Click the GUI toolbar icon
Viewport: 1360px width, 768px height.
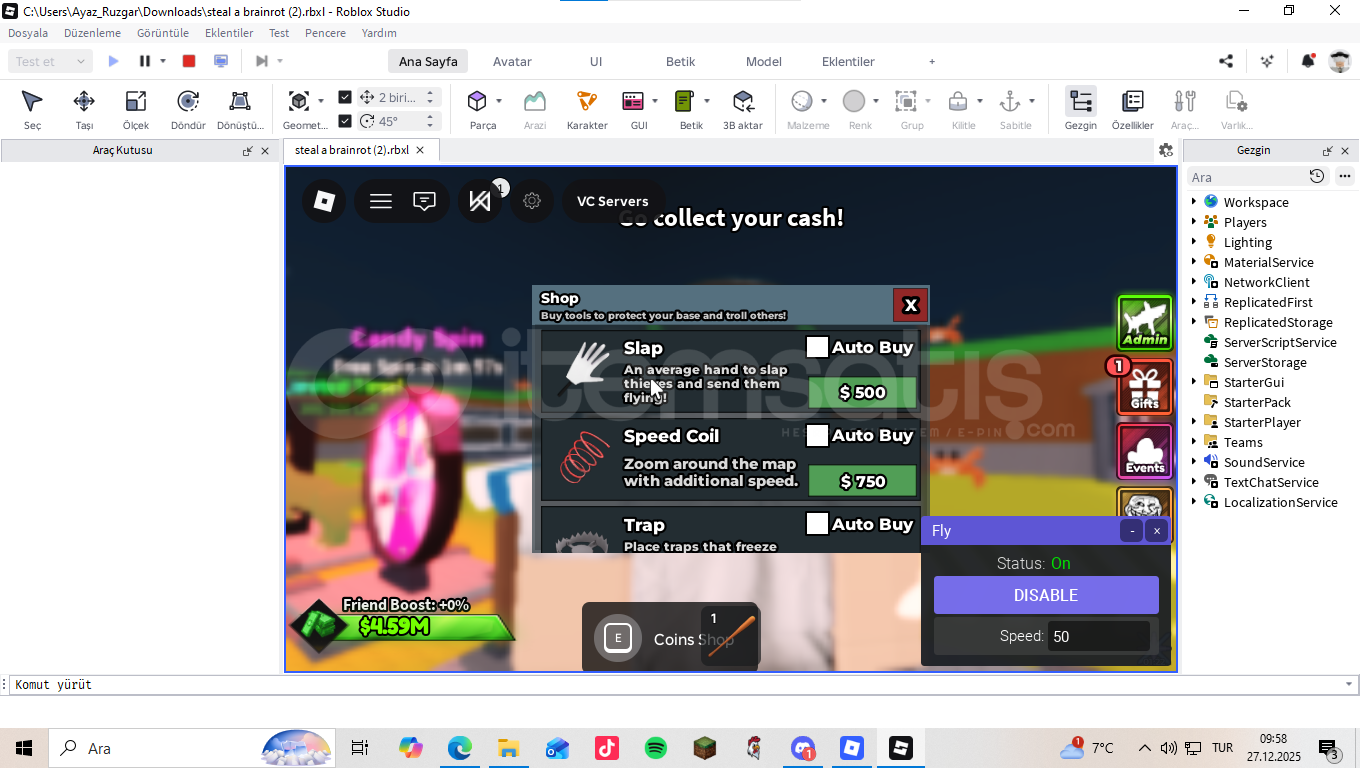pos(633,101)
